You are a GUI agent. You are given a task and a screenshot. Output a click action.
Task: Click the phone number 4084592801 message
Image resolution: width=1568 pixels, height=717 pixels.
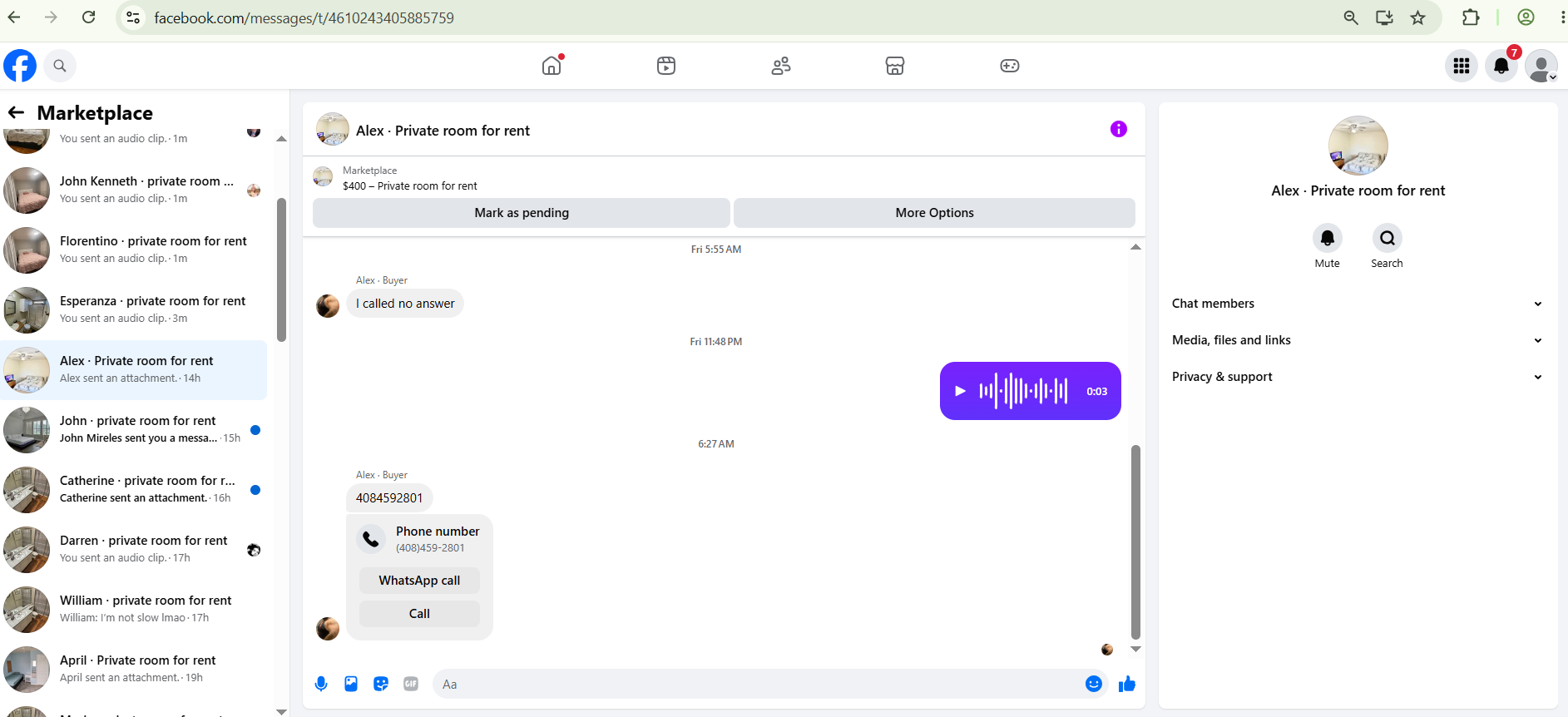coord(389,498)
